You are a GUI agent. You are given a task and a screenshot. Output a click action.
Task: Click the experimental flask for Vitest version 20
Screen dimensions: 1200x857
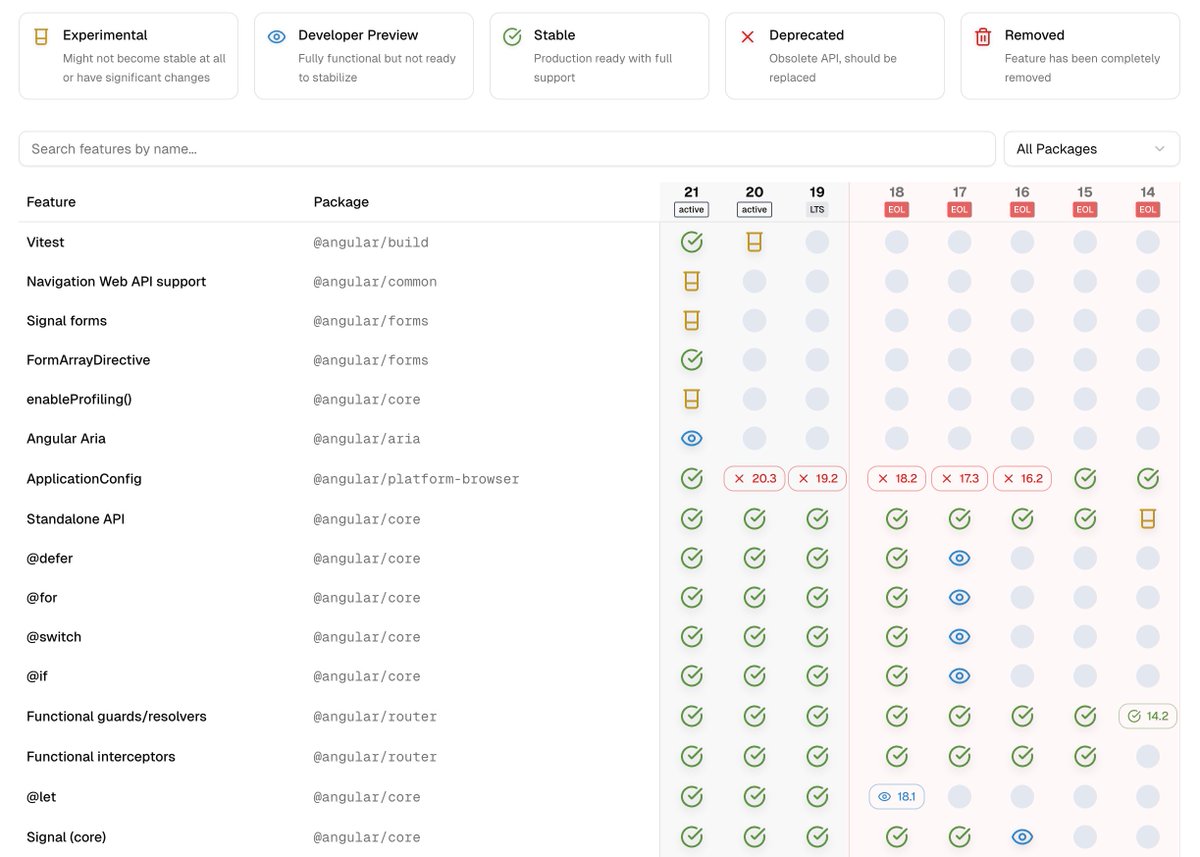coord(754,241)
